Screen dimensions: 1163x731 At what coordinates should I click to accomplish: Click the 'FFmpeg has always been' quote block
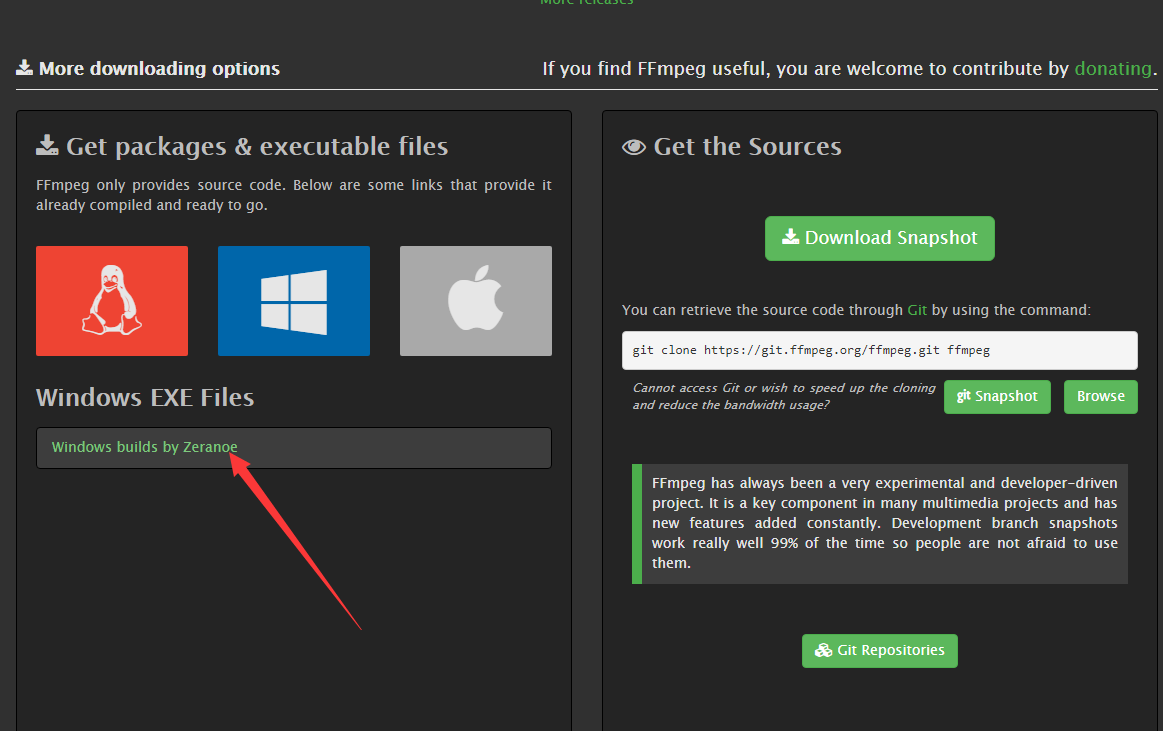(x=880, y=523)
